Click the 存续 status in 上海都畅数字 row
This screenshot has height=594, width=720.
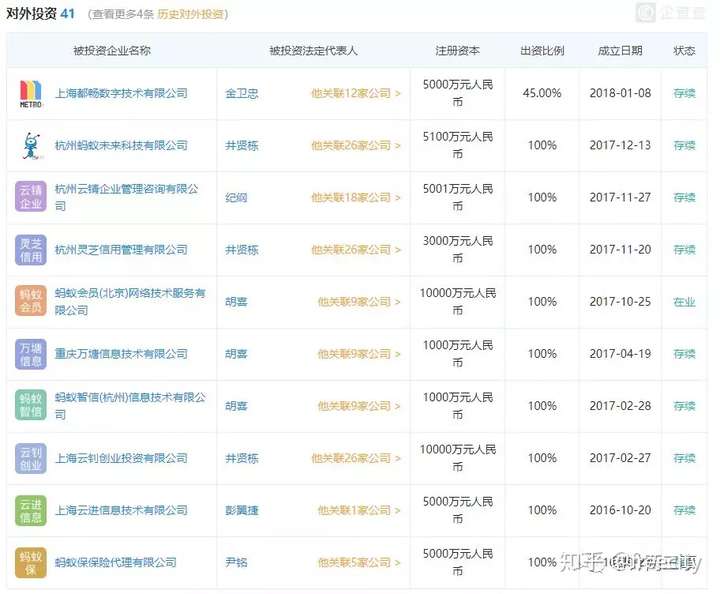(x=685, y=94)
